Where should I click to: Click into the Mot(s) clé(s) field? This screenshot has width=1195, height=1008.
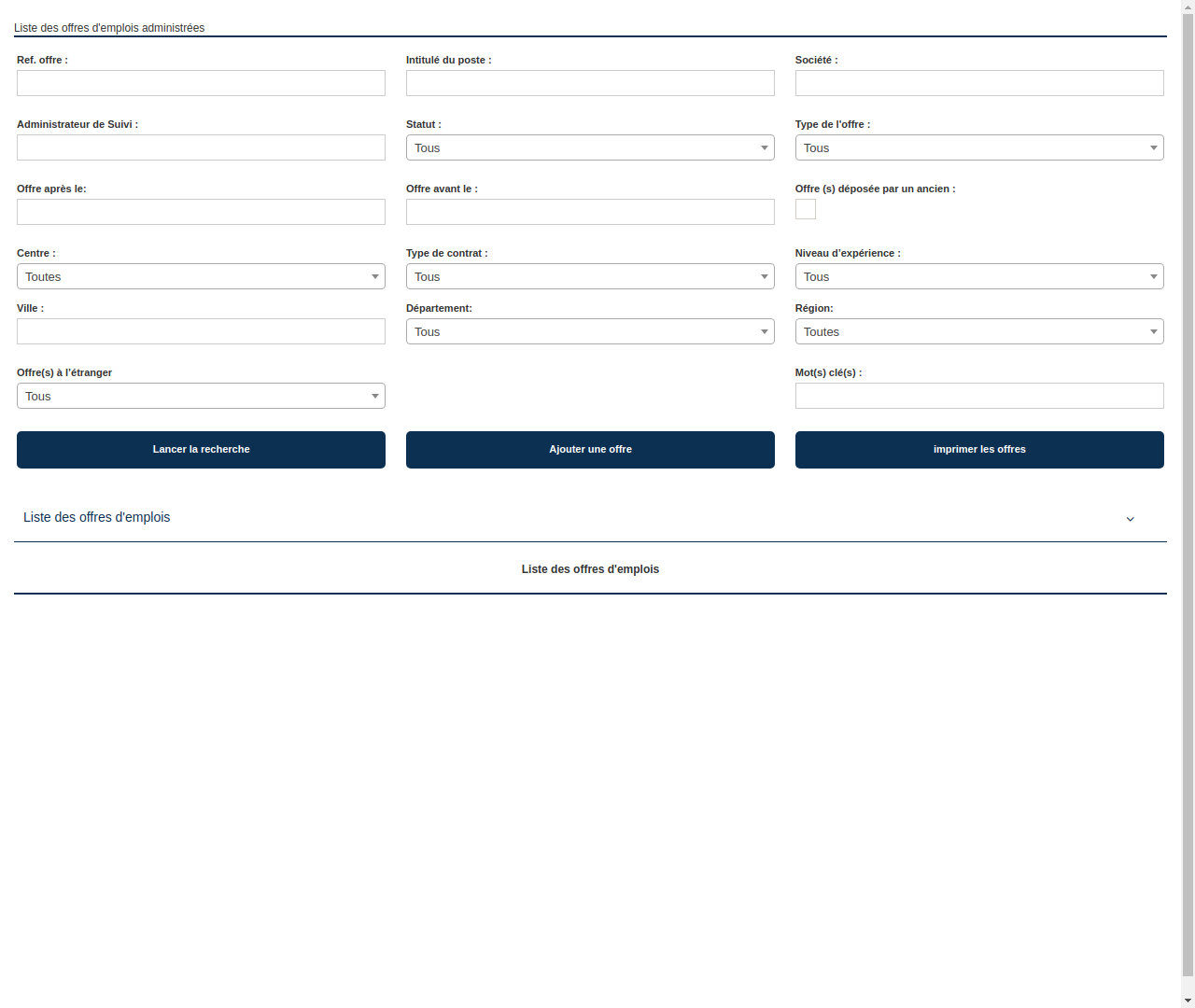[x=978, y=396]
